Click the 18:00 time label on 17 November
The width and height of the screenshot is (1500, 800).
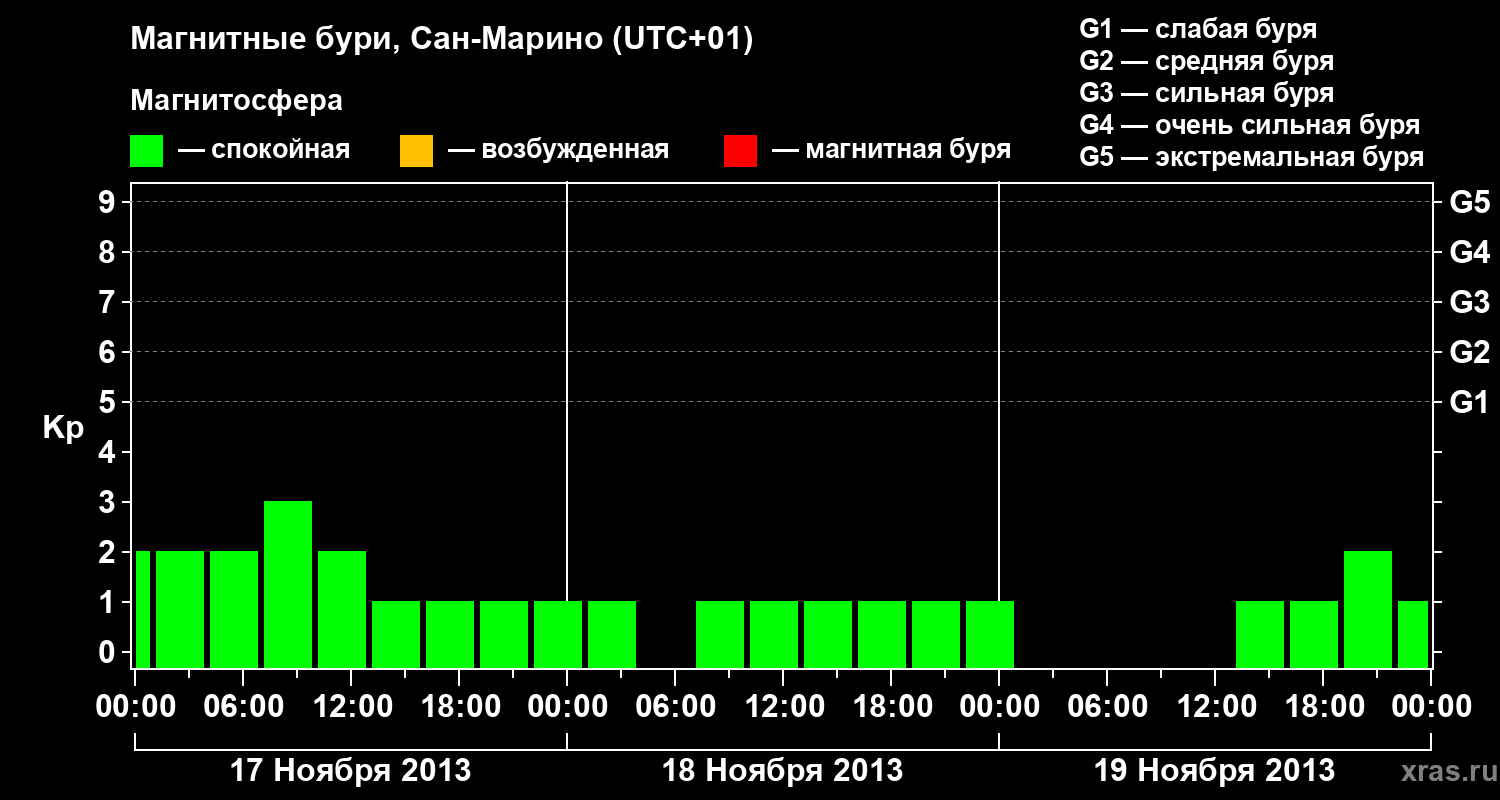coord(459,707)
